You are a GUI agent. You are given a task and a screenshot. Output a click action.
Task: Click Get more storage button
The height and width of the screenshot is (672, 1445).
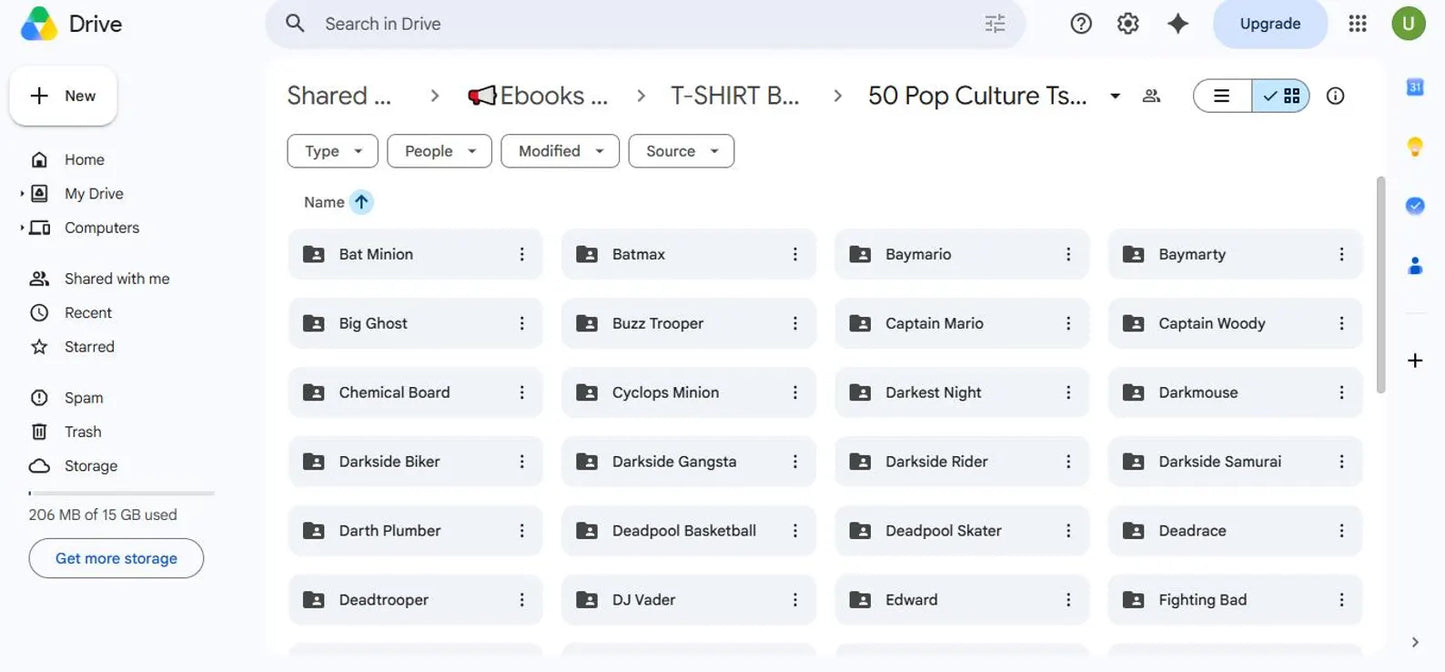tap(116, 558)
